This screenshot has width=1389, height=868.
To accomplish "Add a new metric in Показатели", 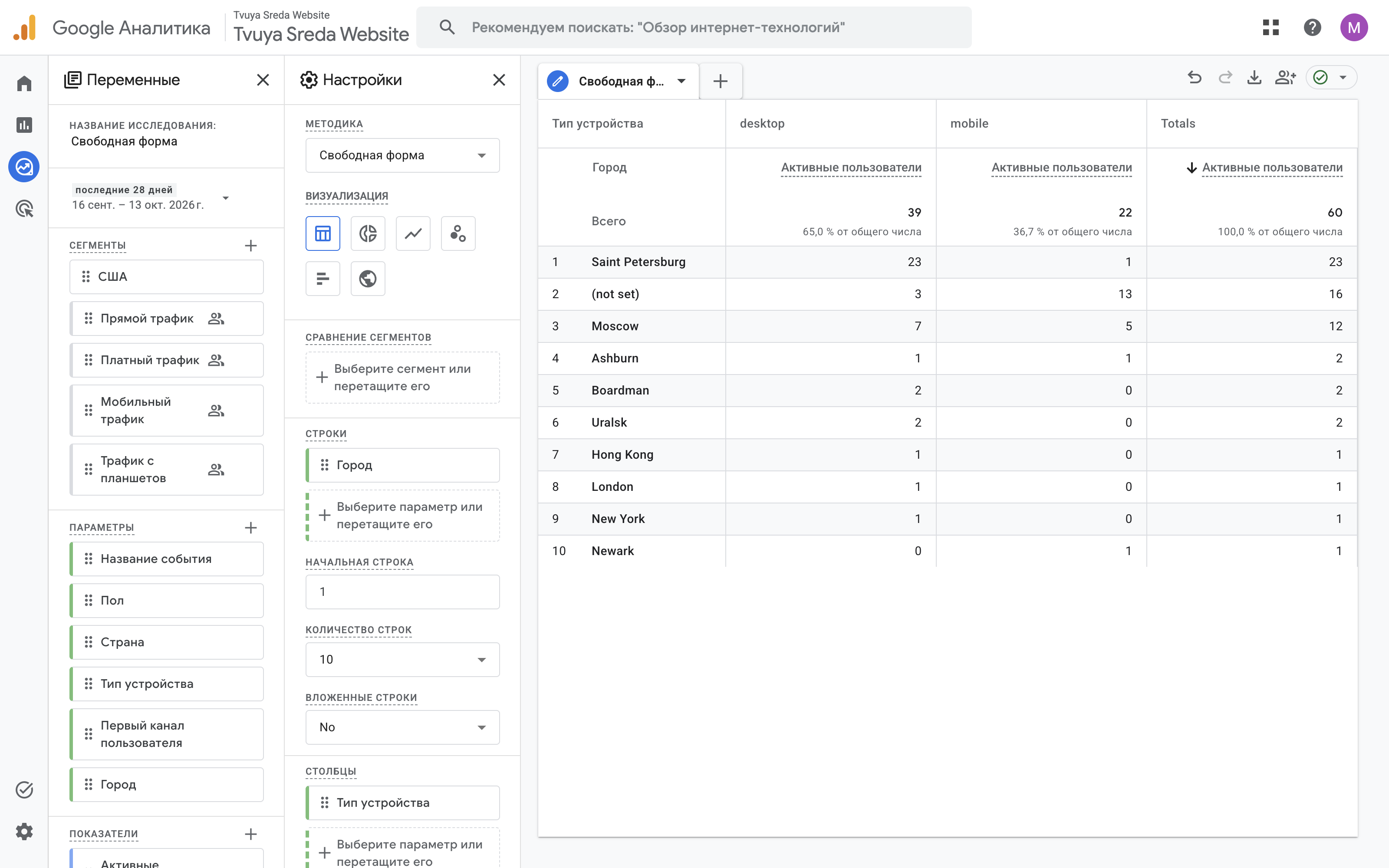I will pos(251,834).
